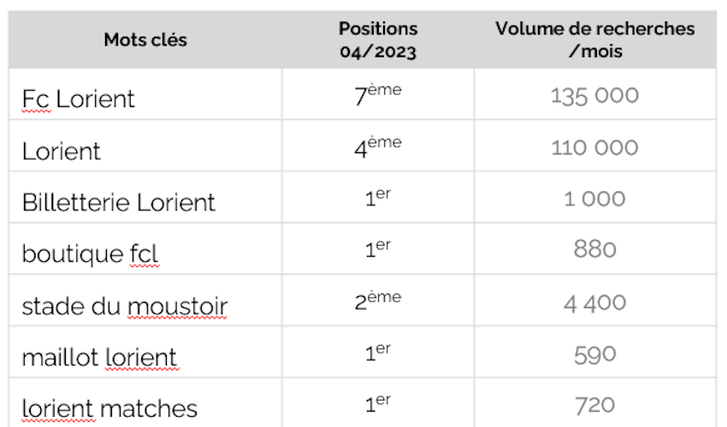Click the "Mots clés" column header
This screenshot has width=727, height=427.
[145, 40]
